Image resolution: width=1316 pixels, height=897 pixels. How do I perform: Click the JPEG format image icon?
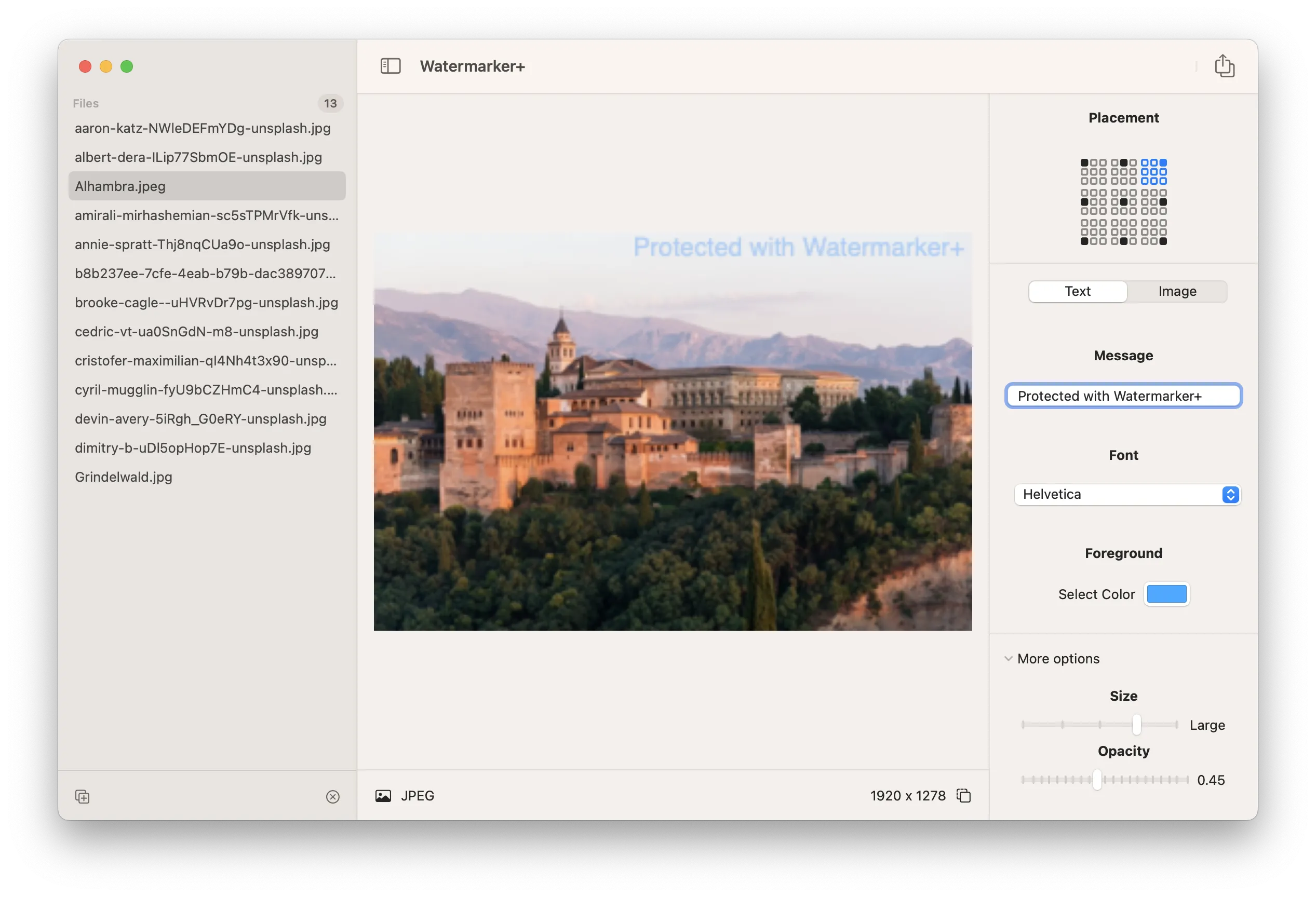(383, 796)
